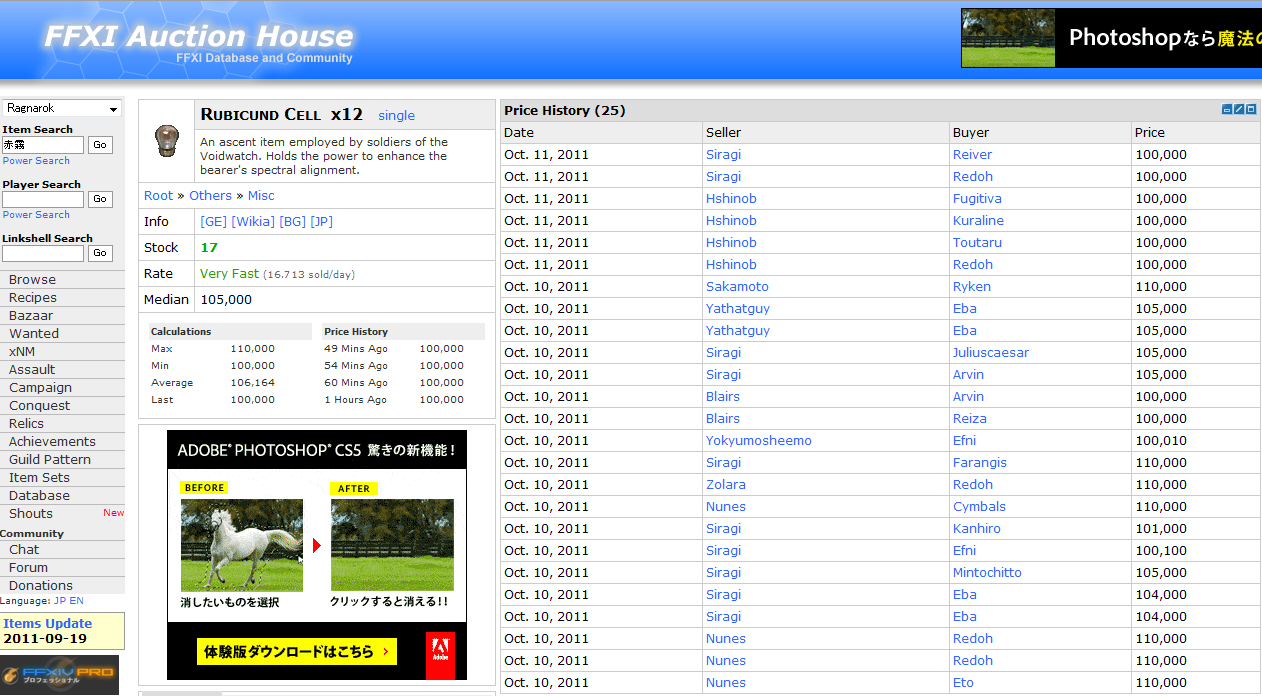Click the Rubicund Cell item icon
Image resolution: width=1262 pixels, height=696 pixels.
[x=166, y=141]
